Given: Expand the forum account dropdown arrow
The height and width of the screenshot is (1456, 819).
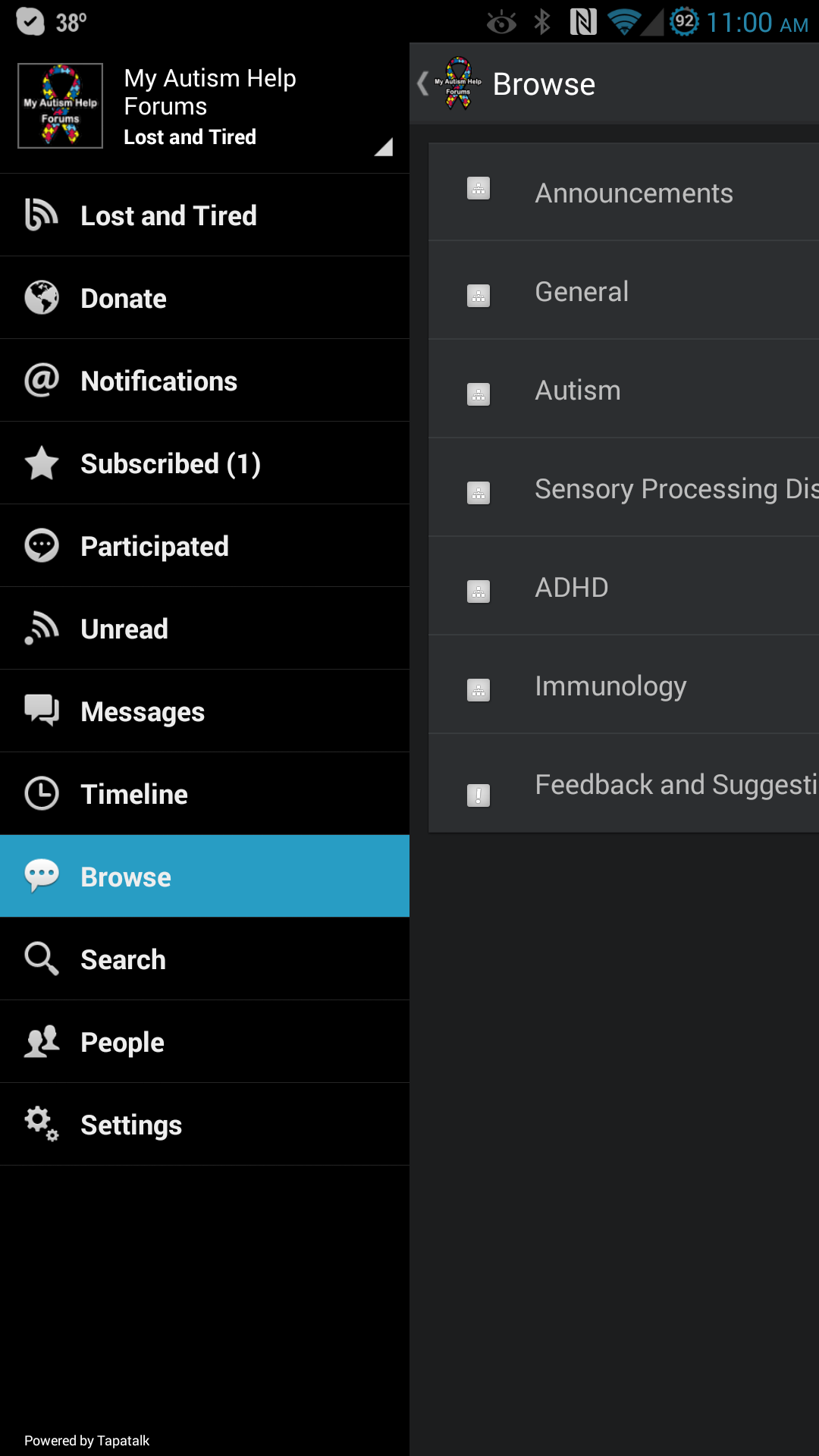Looking at the screenshot, I should coord(384,146).
